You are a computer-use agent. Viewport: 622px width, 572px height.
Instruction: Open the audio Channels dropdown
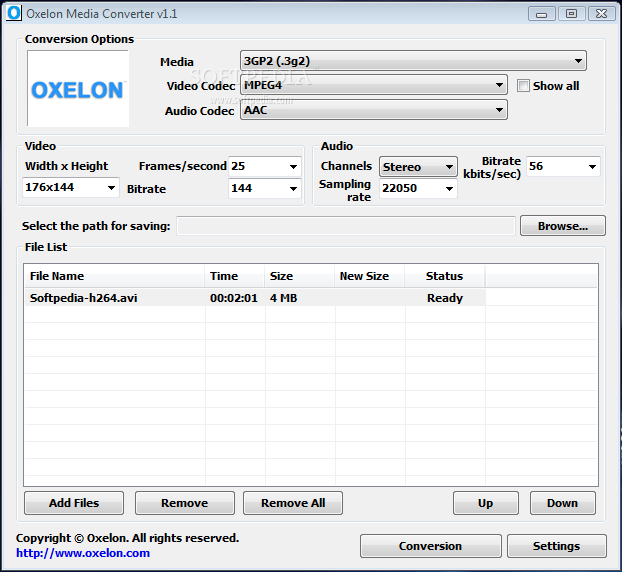[418, 167]
